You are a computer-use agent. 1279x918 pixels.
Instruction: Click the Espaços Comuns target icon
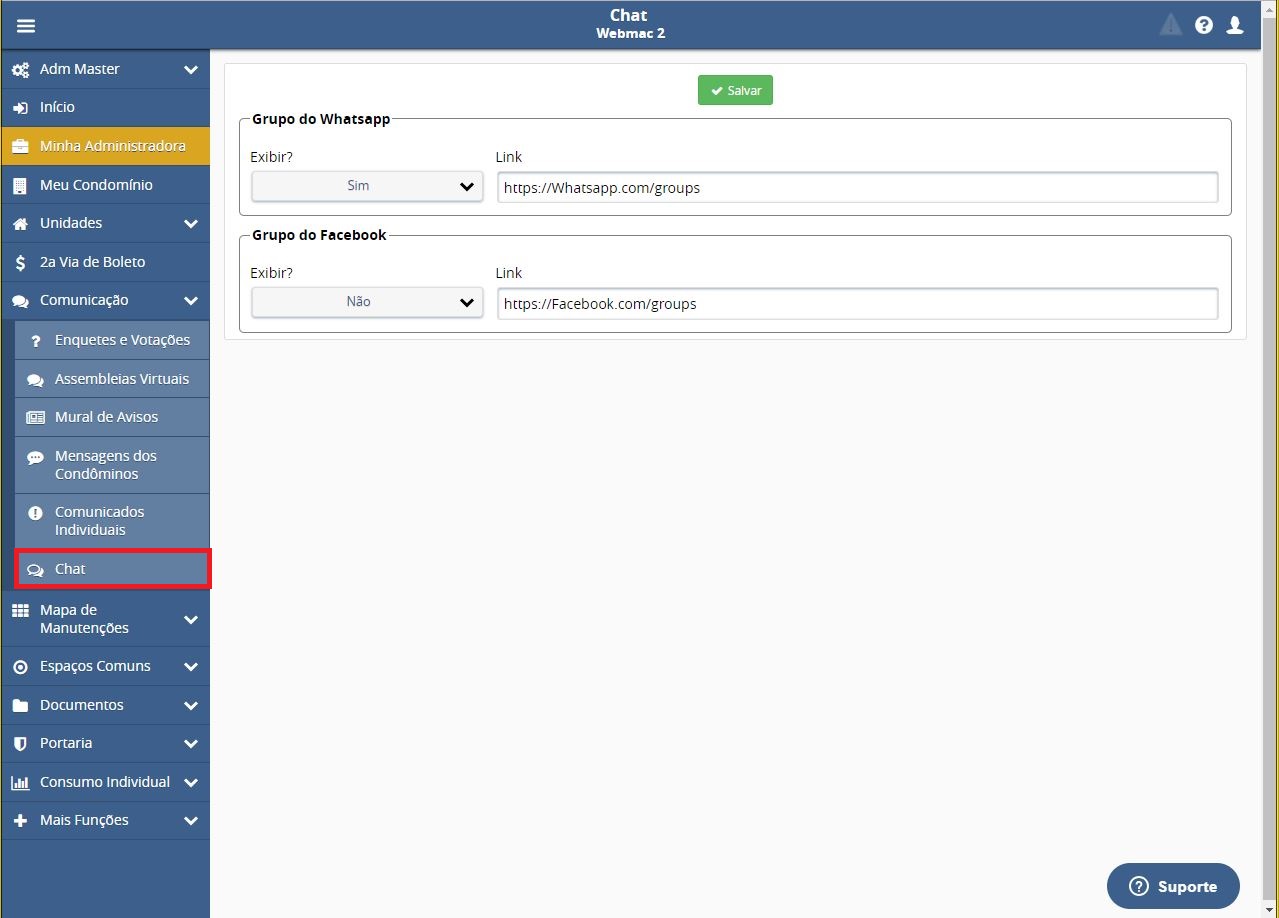click(x=20, y=667)
